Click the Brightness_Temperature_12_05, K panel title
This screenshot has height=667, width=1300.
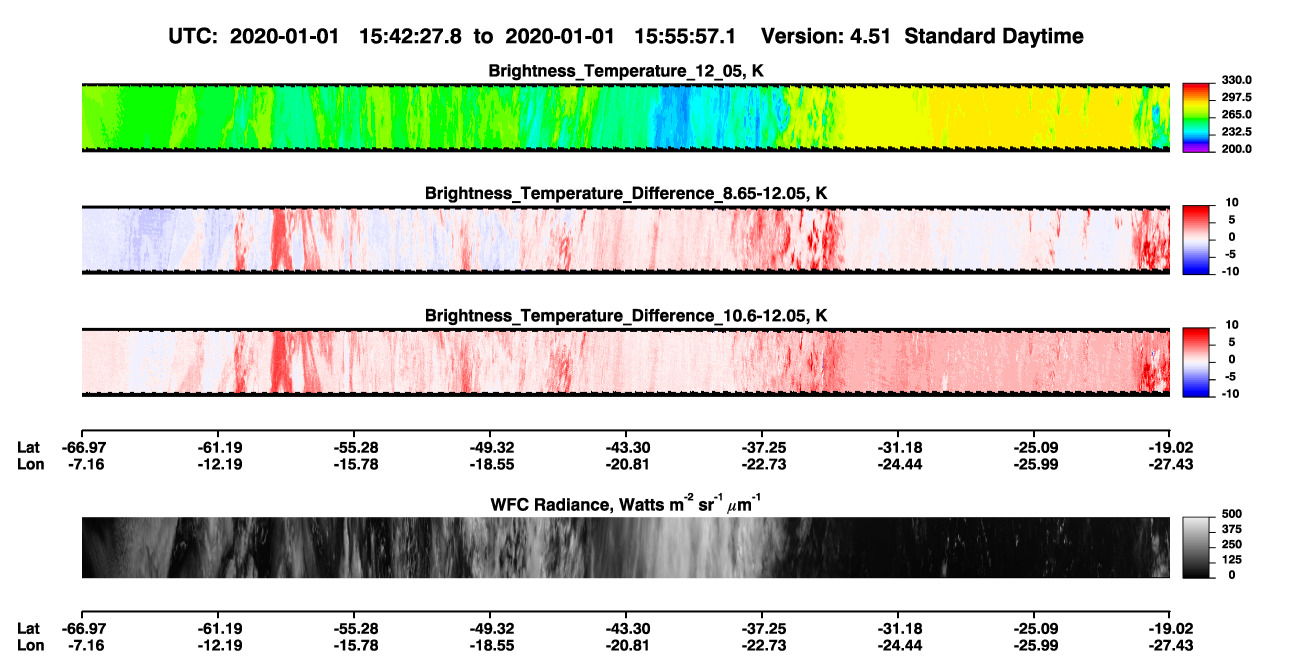[x=626, y=71]
